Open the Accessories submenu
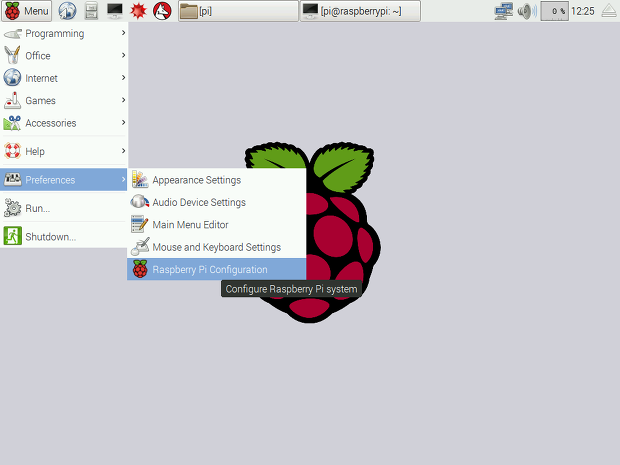 point(64,123)
